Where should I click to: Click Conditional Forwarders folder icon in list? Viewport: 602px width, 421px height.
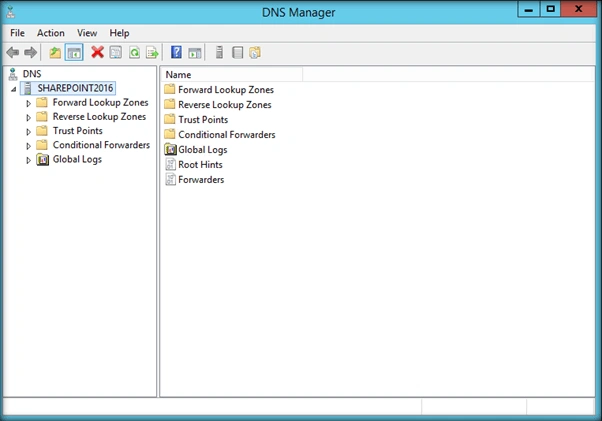170,134
